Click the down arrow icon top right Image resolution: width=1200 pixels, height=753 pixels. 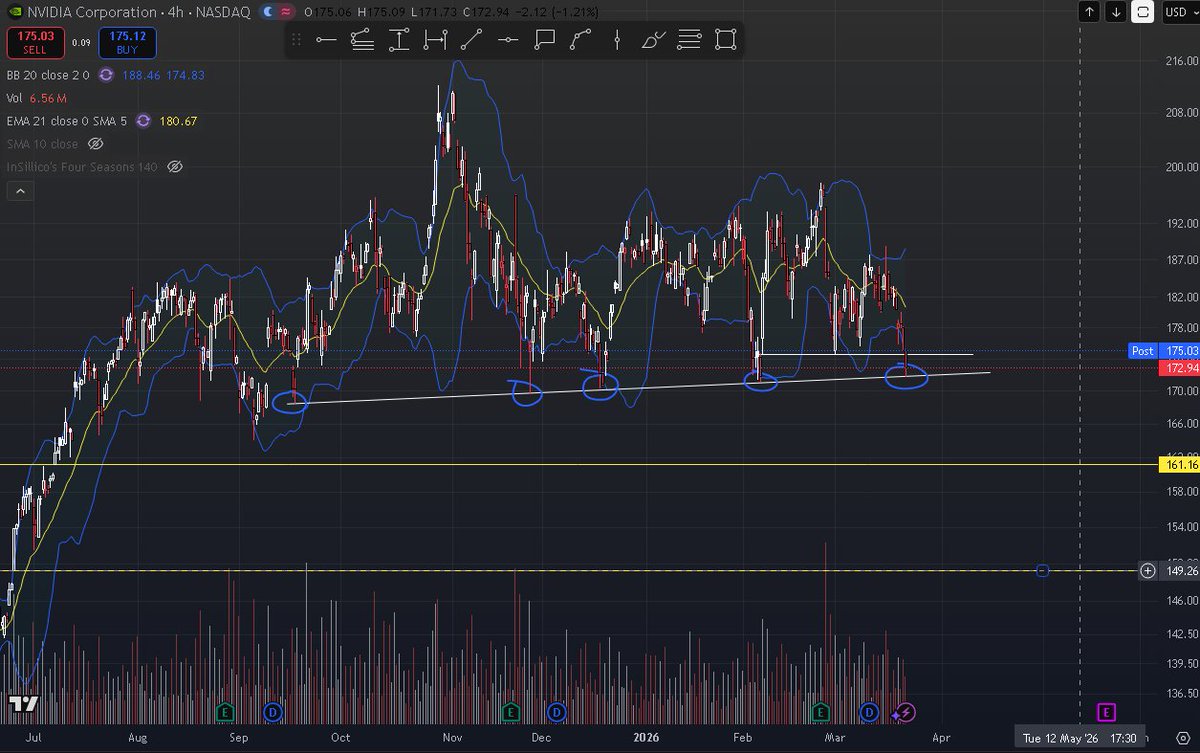[1116, 12]
